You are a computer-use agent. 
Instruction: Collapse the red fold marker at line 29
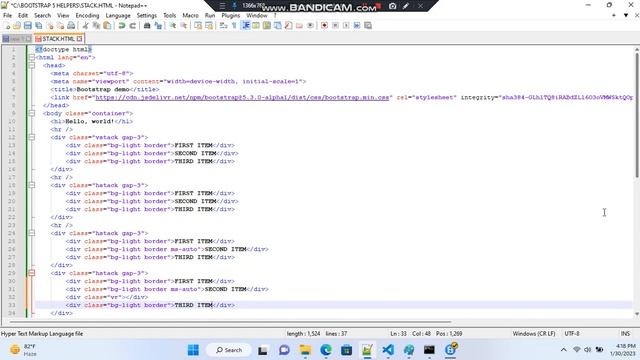(31, 273)
